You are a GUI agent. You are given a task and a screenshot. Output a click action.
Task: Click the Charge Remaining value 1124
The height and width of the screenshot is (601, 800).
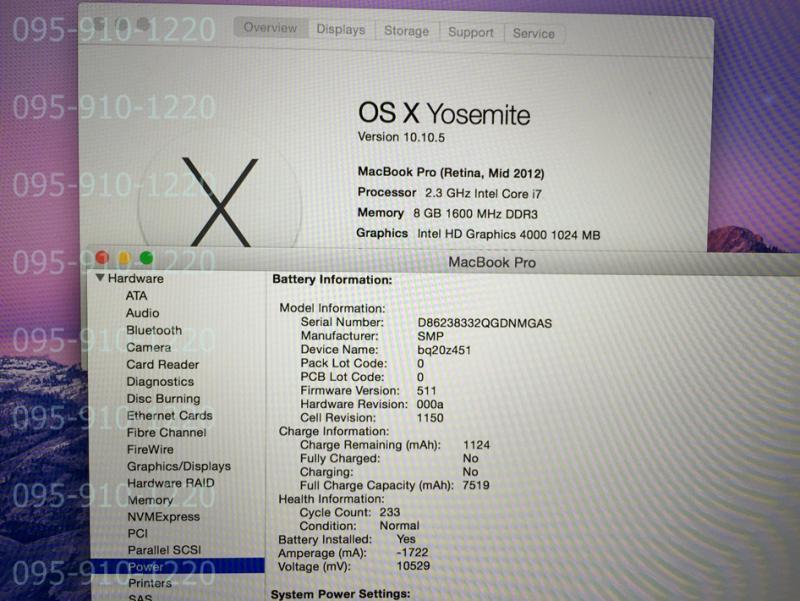[x=476, y=445]
